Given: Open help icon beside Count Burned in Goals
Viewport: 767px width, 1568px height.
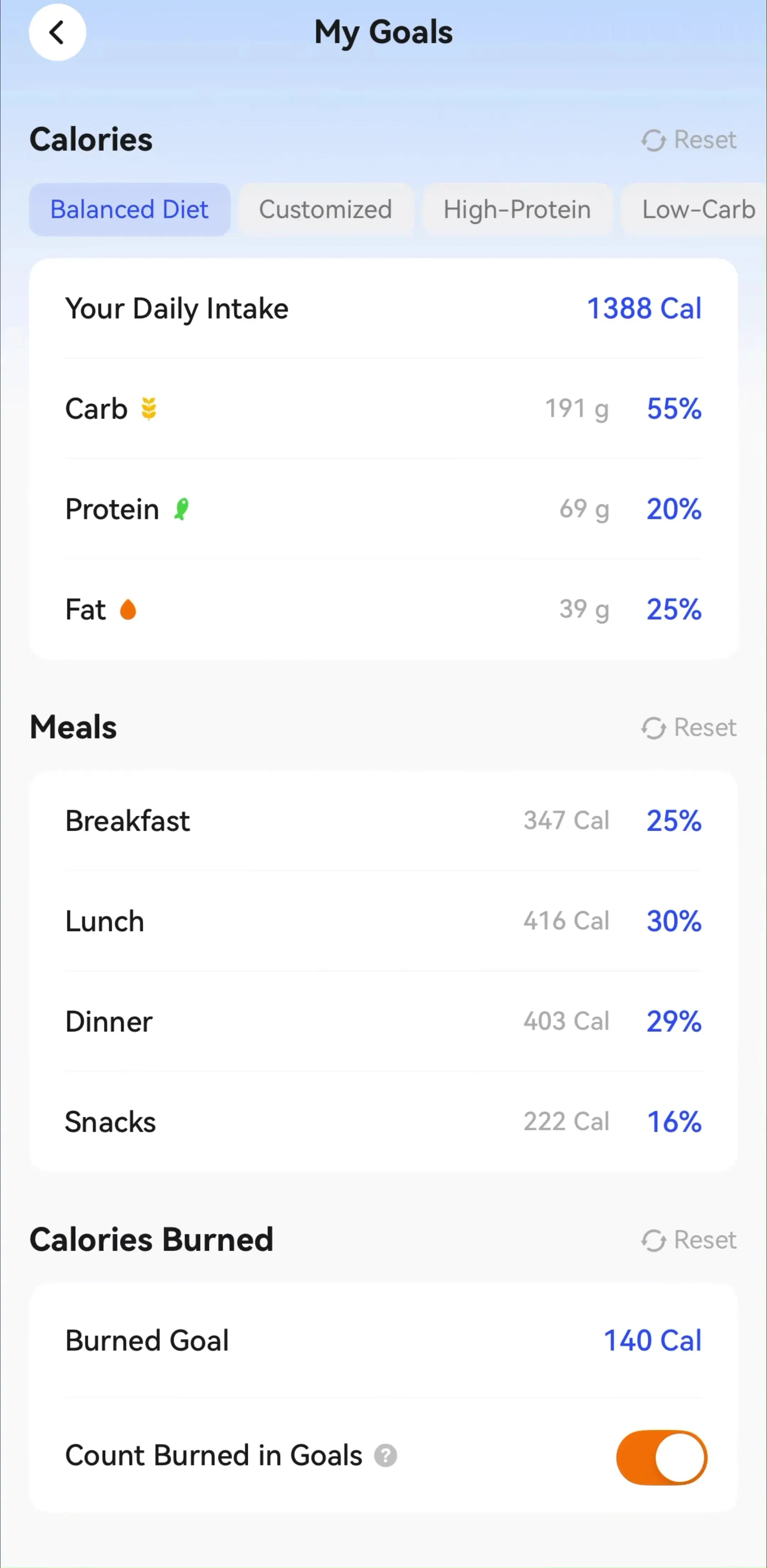Looking at the screenshot, I should tap(385, 1456).
